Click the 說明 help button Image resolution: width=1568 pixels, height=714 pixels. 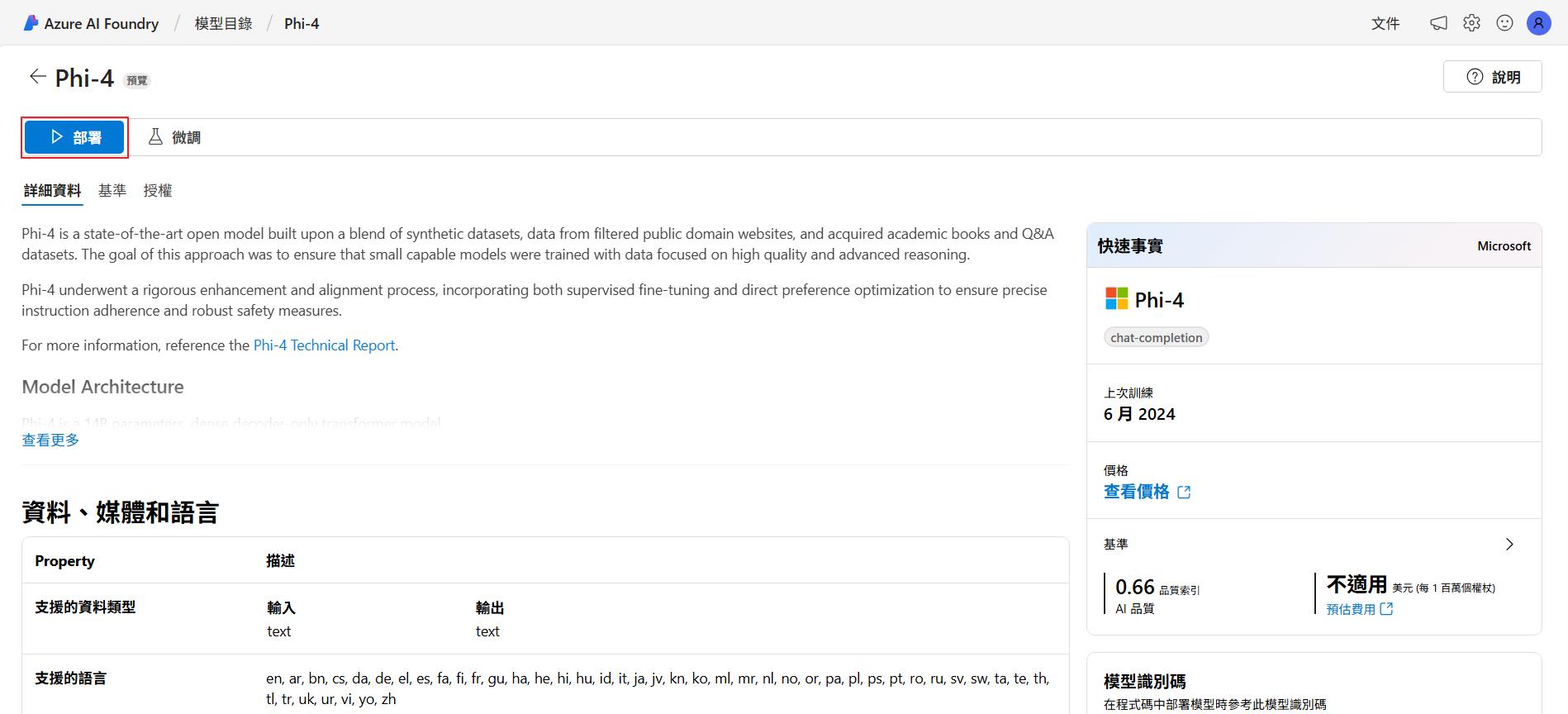click(1492, 77)
